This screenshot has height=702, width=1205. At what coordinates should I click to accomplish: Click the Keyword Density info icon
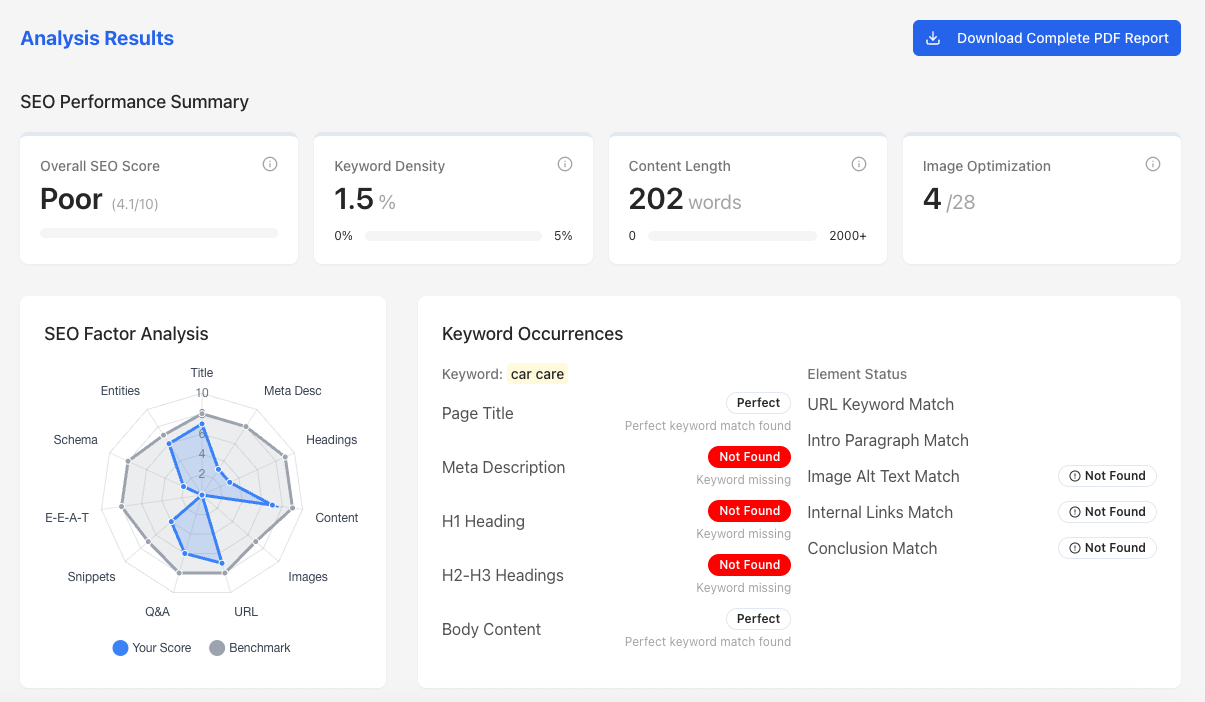565,165
